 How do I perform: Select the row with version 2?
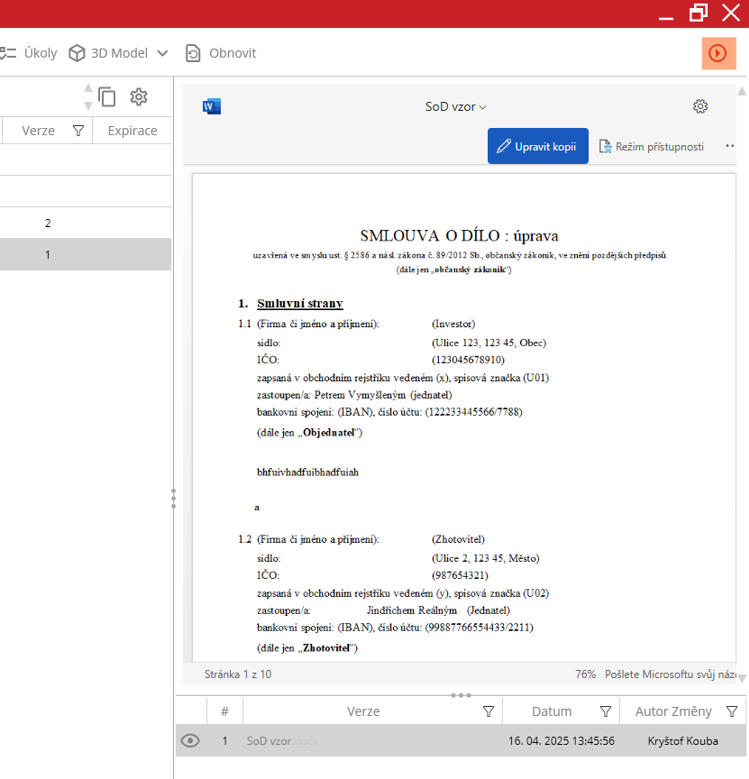47,223
